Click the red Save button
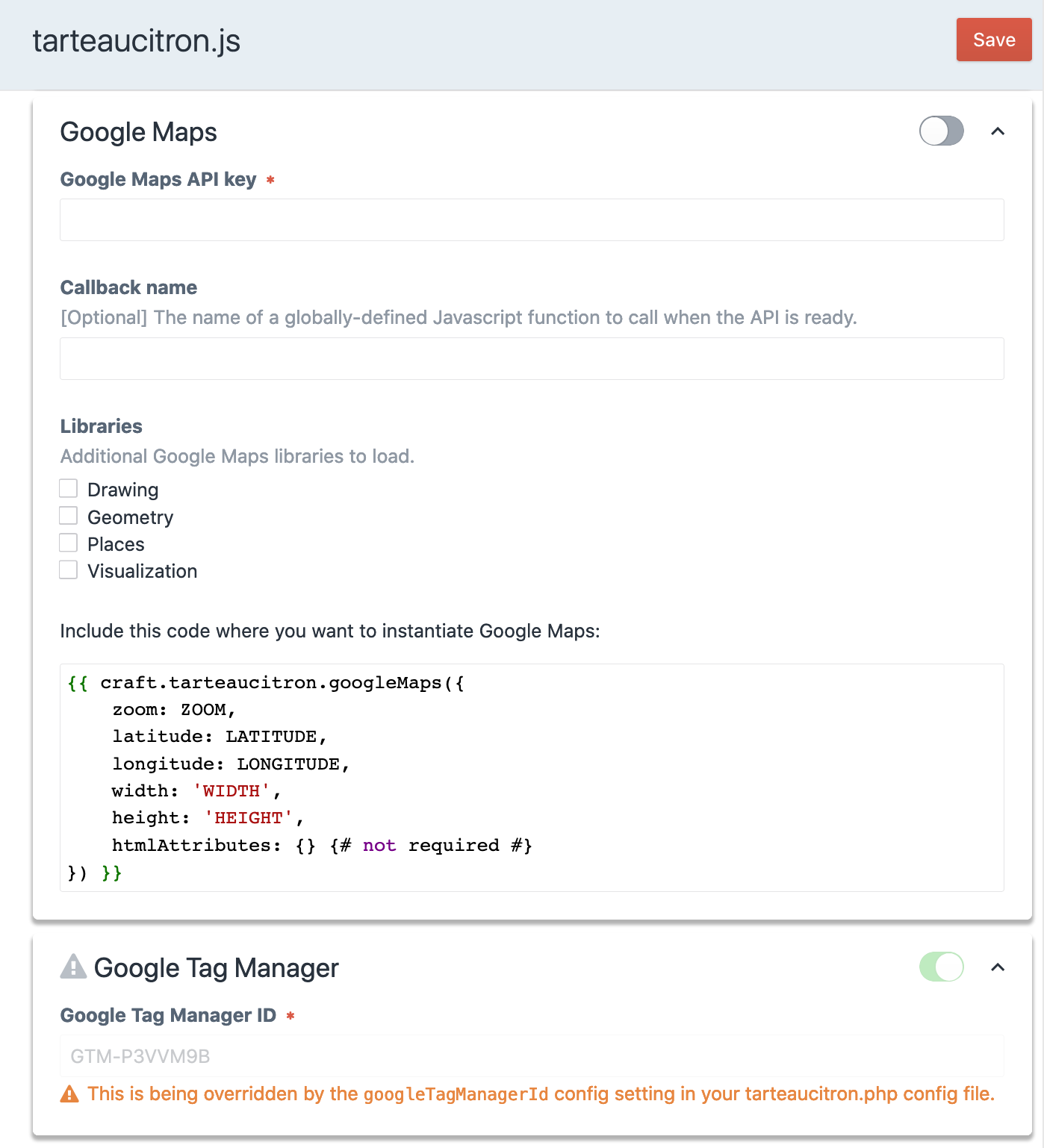Screen dimensions: 1044x1148 (994, 40)
